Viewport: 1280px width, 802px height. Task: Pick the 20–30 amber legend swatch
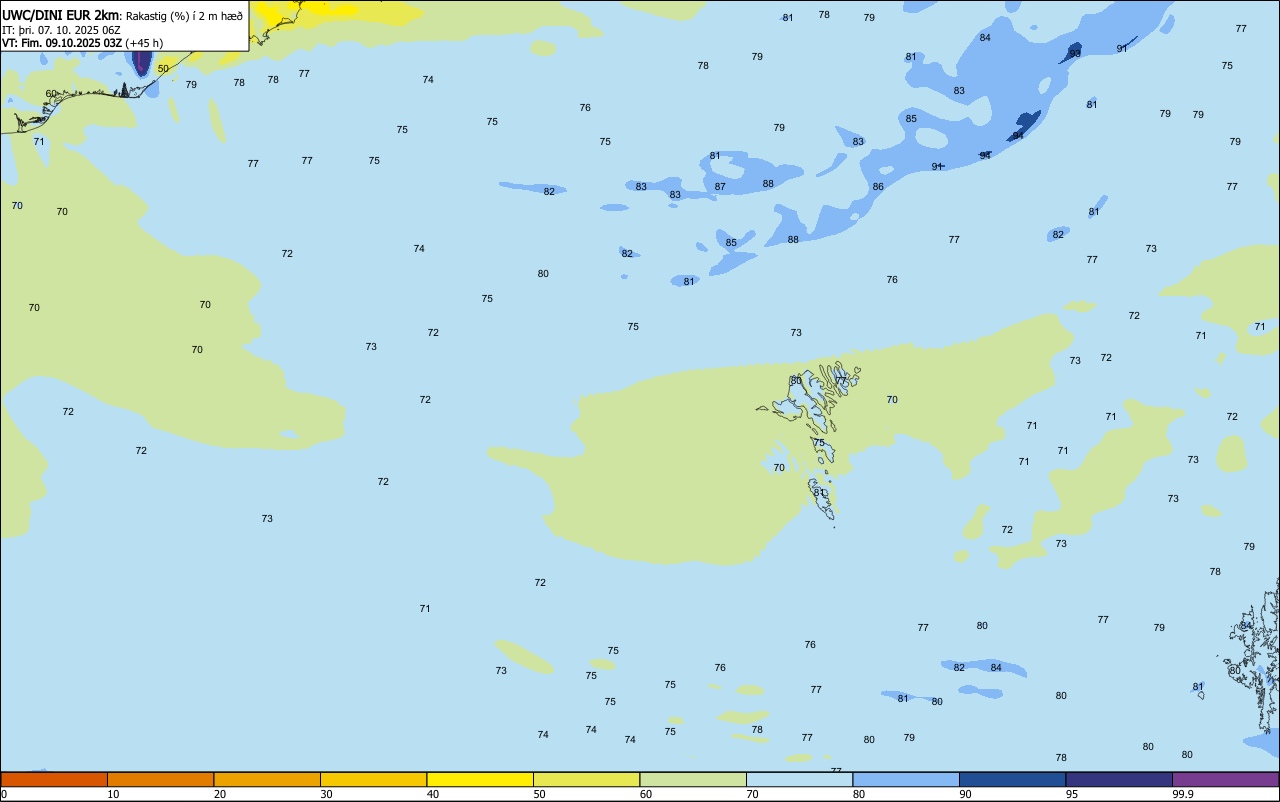(x=267, y=779)
